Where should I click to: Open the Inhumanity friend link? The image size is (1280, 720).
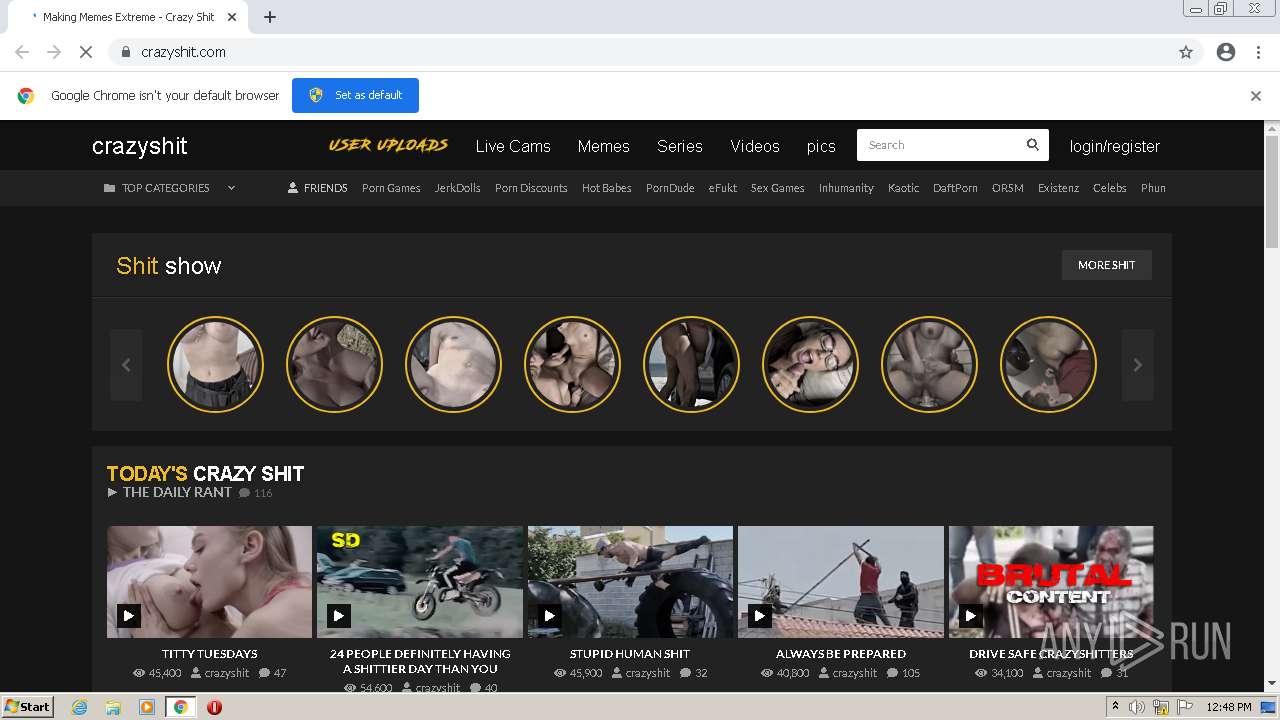click(x=846, y=188)
